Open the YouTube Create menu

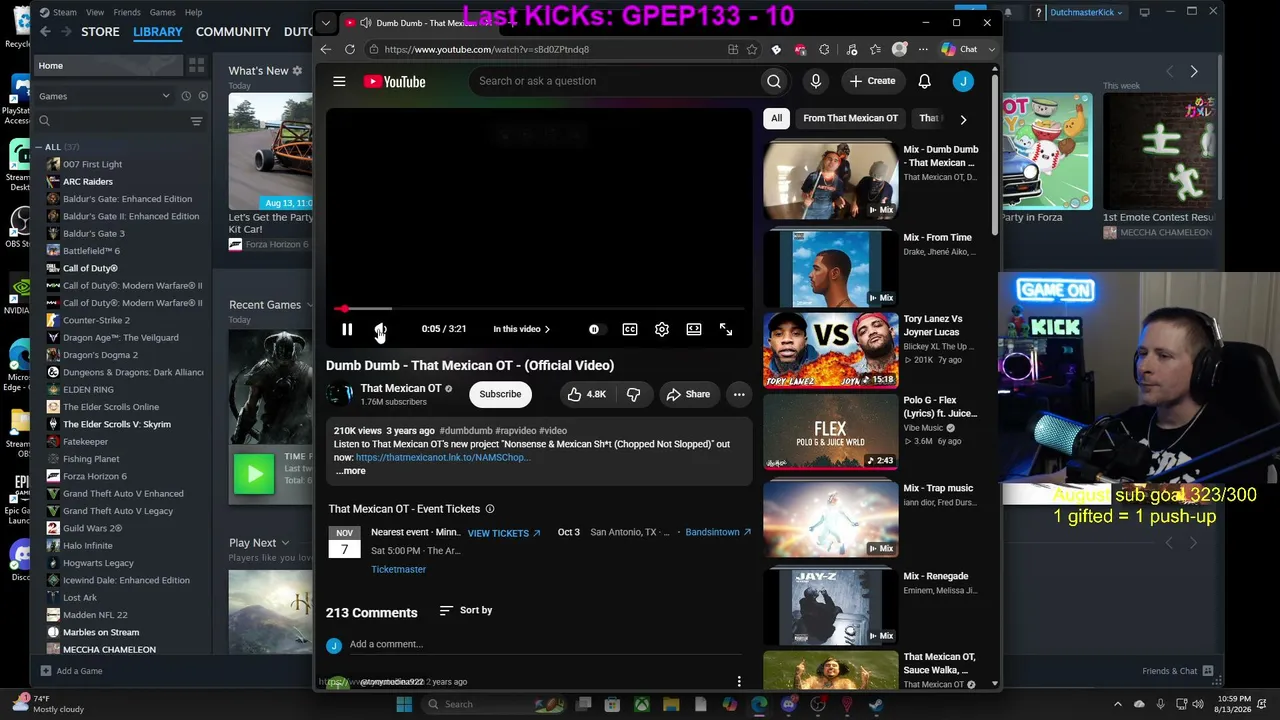point(872,81)
